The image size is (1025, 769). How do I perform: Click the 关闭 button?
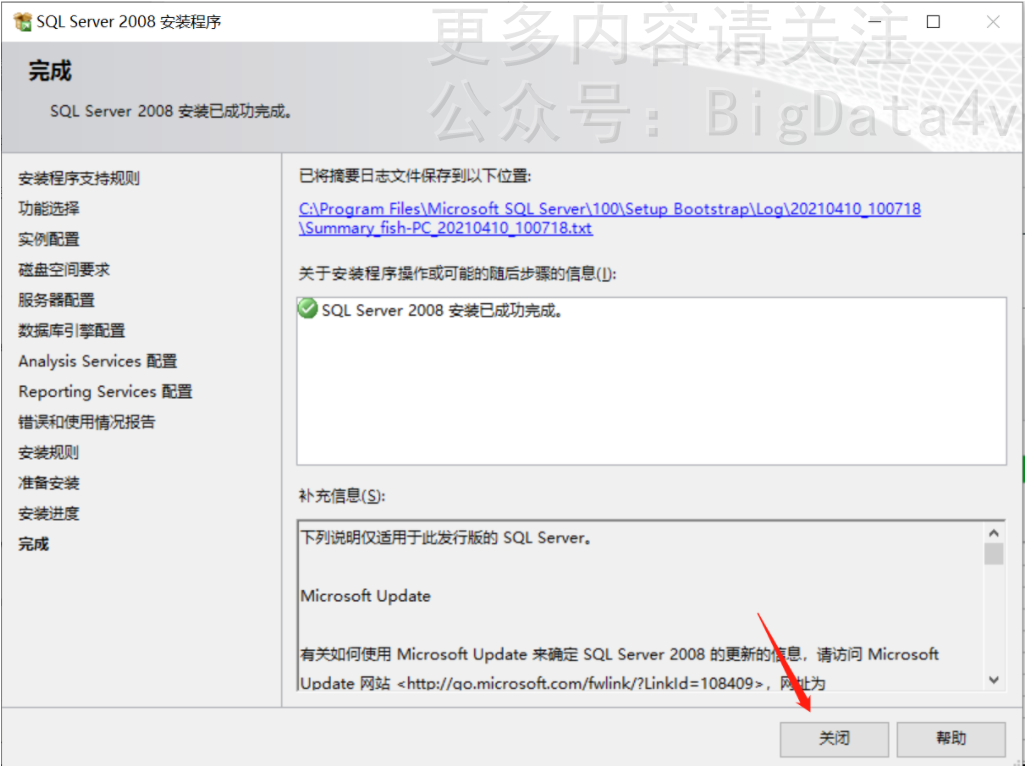point(834,739)
